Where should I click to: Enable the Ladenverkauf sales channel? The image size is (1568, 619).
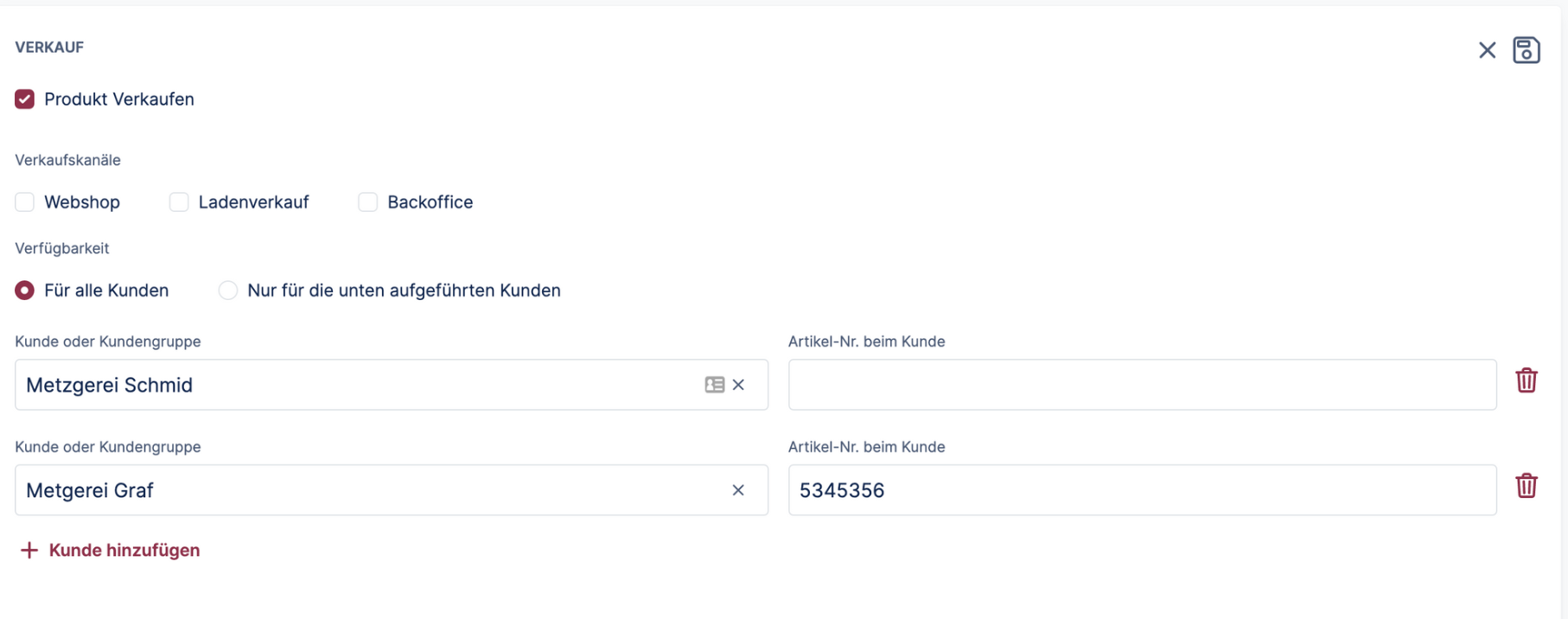click(x=179, y=202)
